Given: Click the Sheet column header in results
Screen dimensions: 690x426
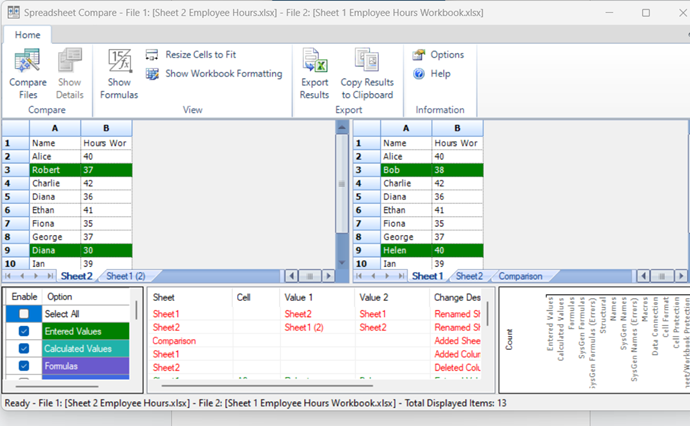Looking at the screenshot, I should [x=190, y=297].
